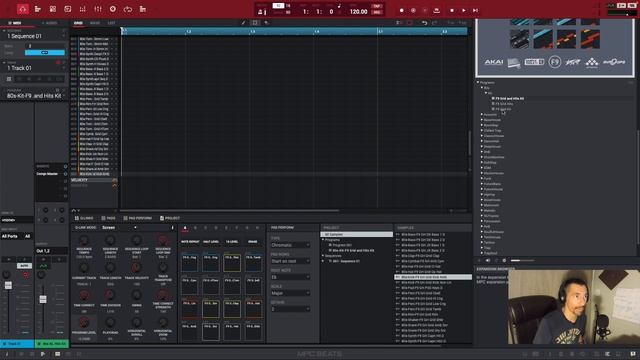Select pad bank B

click(x=196, y=228)
